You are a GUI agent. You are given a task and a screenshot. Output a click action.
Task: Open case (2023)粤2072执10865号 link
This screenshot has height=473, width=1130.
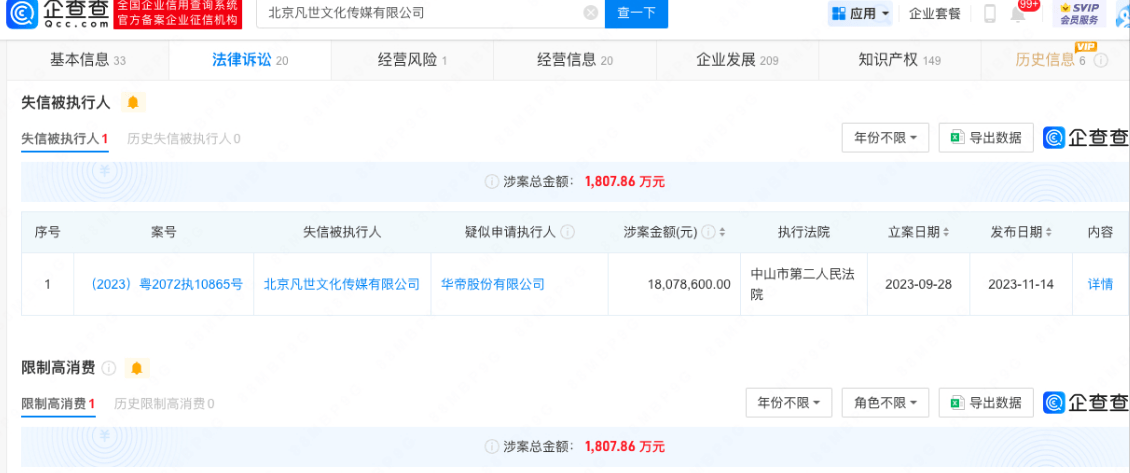pyautogui.click(x=164, y=284)
